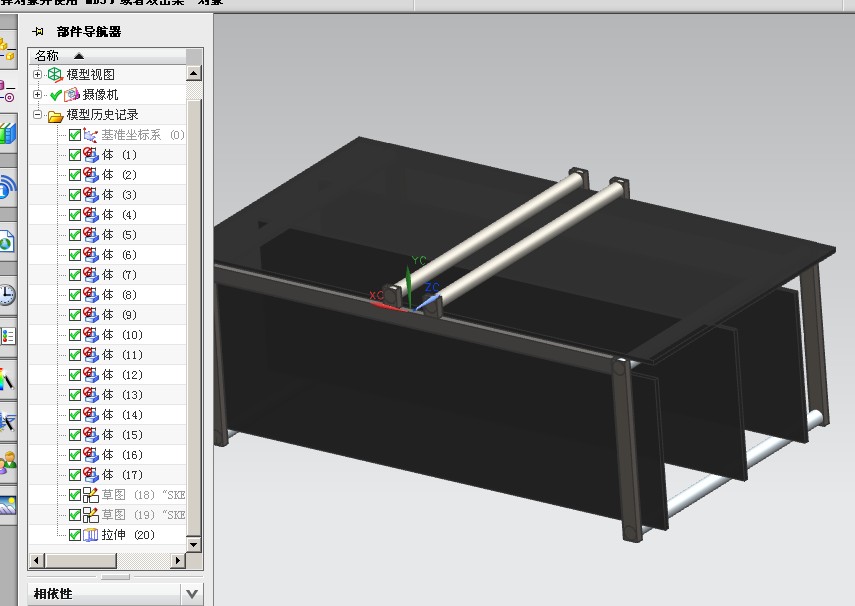Click the horizontal scrollbar right arrow

point(177,560)
